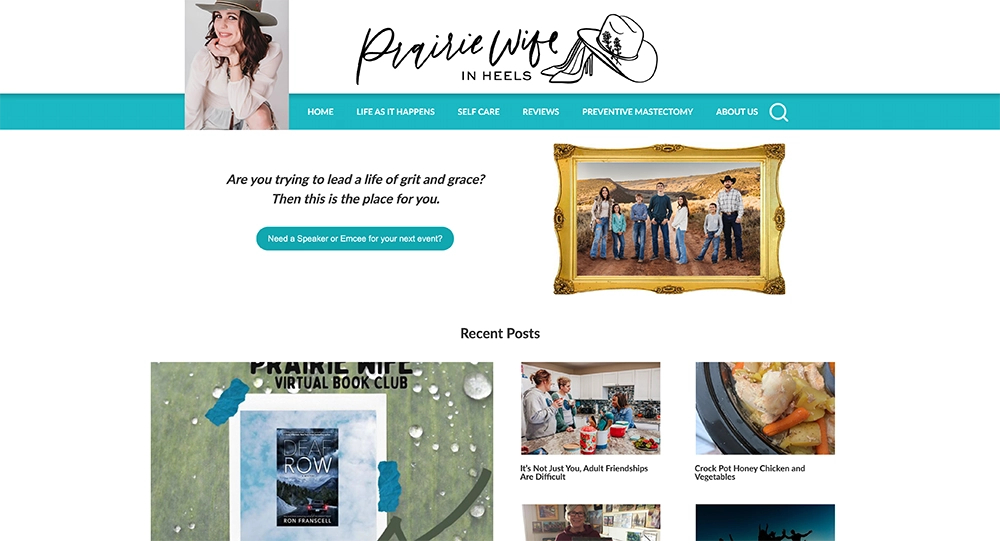This screenshot has width=1000, height=541.
Task: Click the author portrait photo in the header
Action: 237,64
